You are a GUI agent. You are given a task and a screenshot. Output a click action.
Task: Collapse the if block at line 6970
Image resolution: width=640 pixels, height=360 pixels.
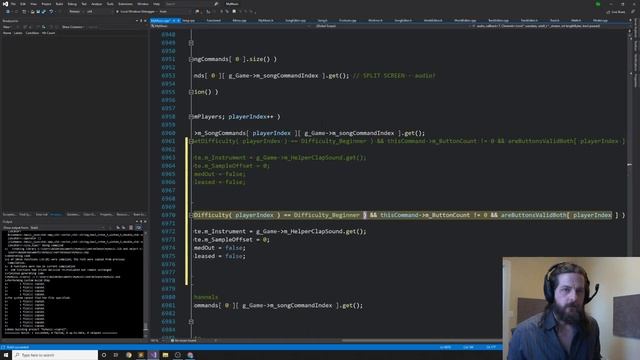(x=191, y=215)
